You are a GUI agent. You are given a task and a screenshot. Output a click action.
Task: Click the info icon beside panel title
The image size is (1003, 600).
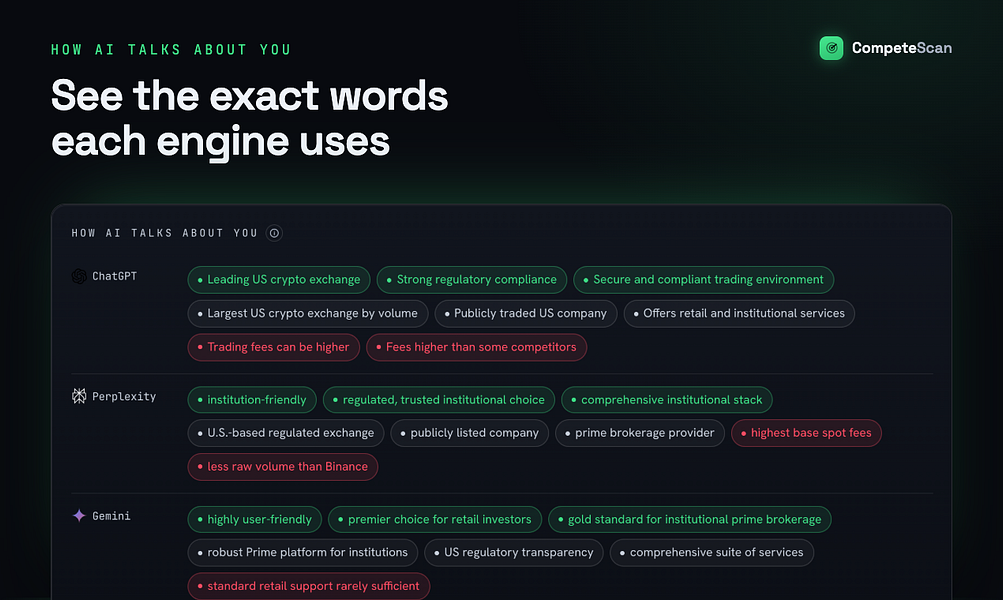[x=274, y=233]
